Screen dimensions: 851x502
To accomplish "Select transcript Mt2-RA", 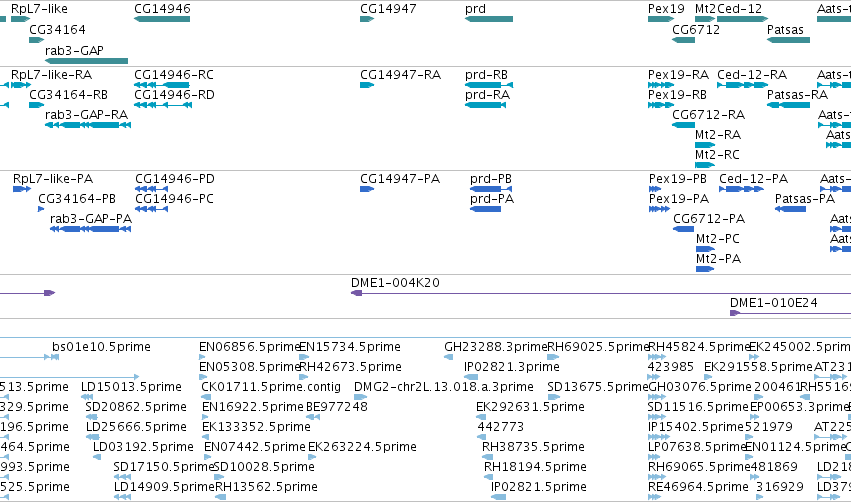I will 717,135.
